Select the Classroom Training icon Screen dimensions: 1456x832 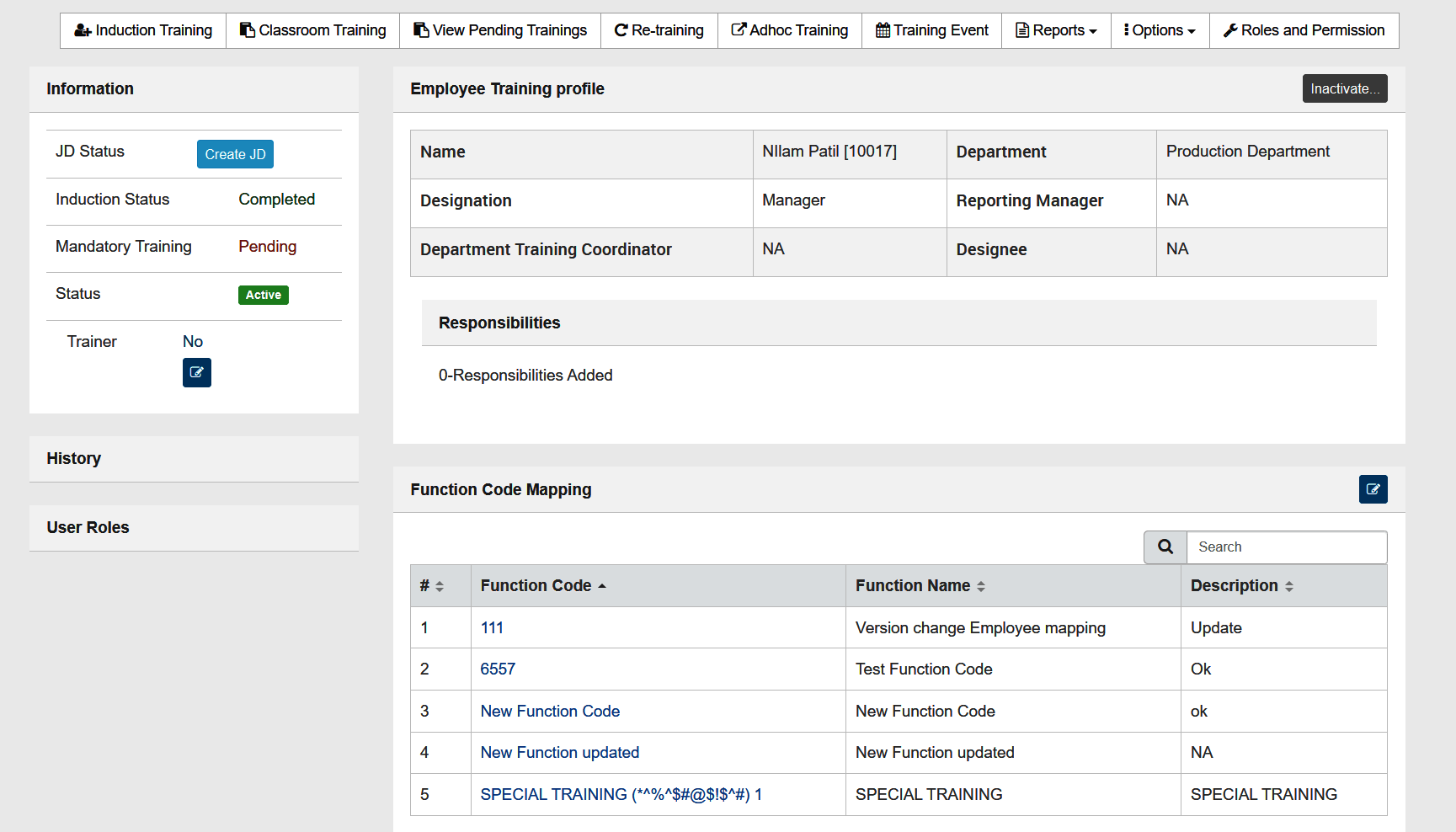pyautogui.click(x=248, y=29)
